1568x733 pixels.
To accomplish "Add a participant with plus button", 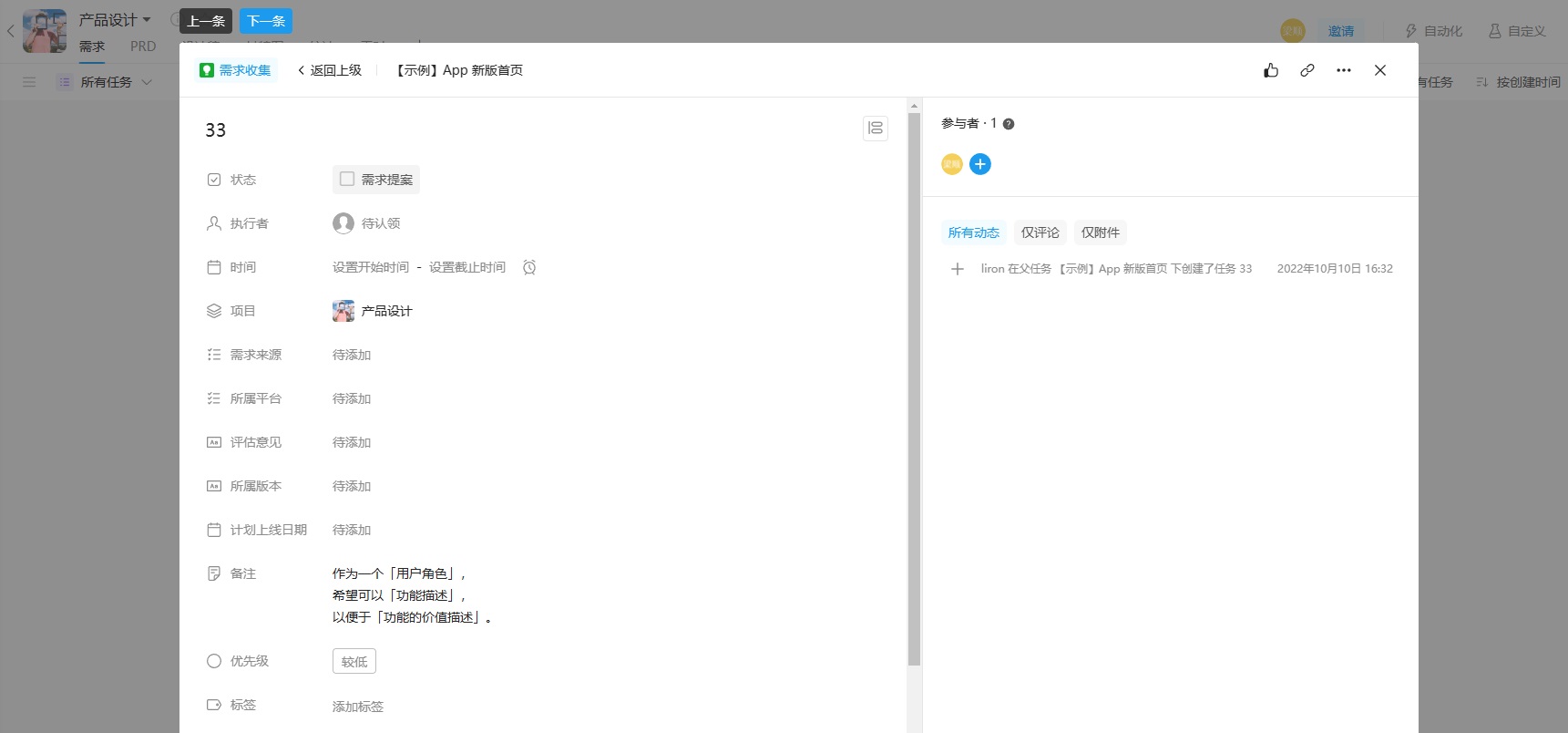I will [980, 164].
